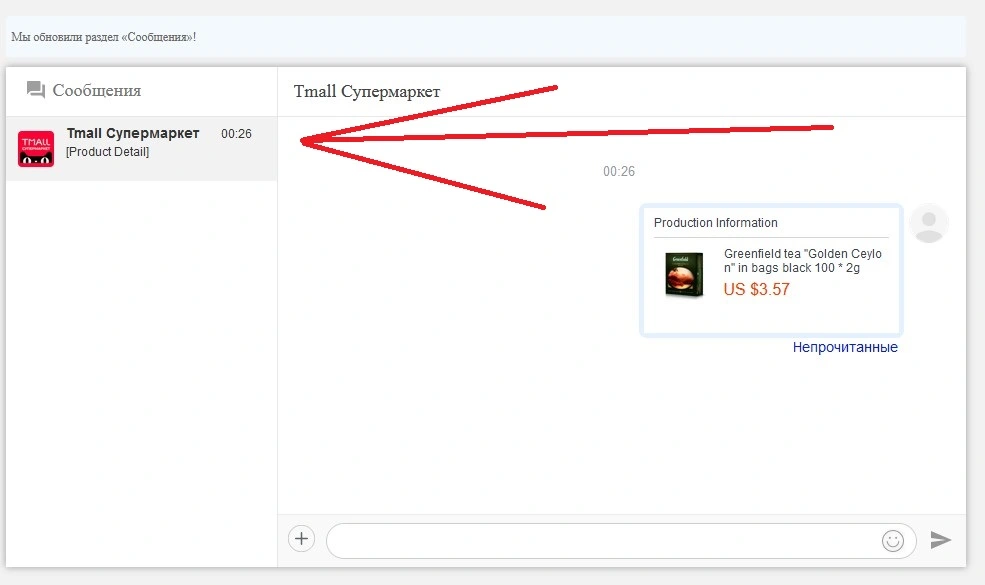This screenshot has height=585, width=985.
Task: Click the Production Information card header
Action: [x=716, y=222]
